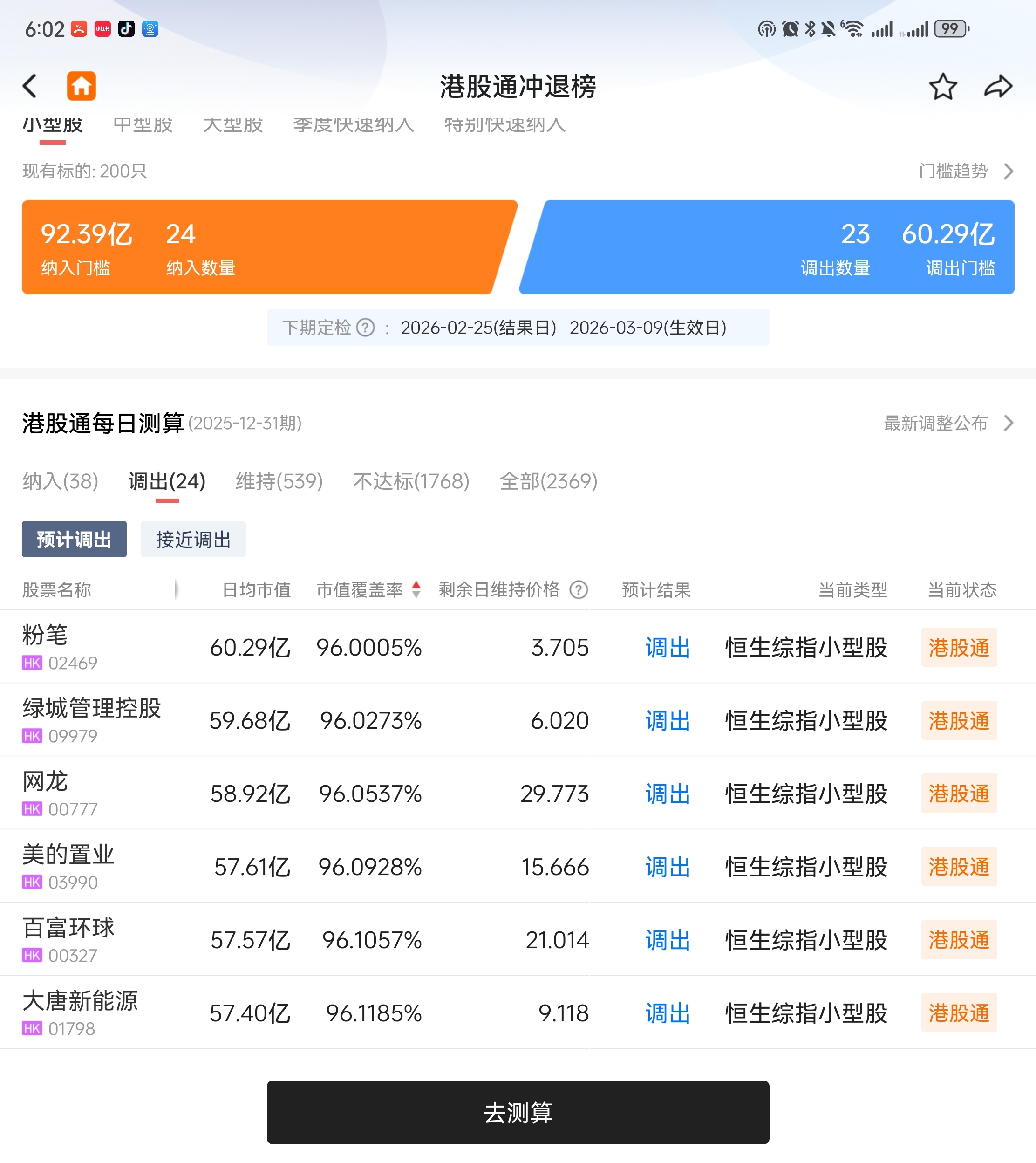Expand 门槛趋势 chevron
The width and height of the screenshot is (1036, 1163).
[1008, 171]
